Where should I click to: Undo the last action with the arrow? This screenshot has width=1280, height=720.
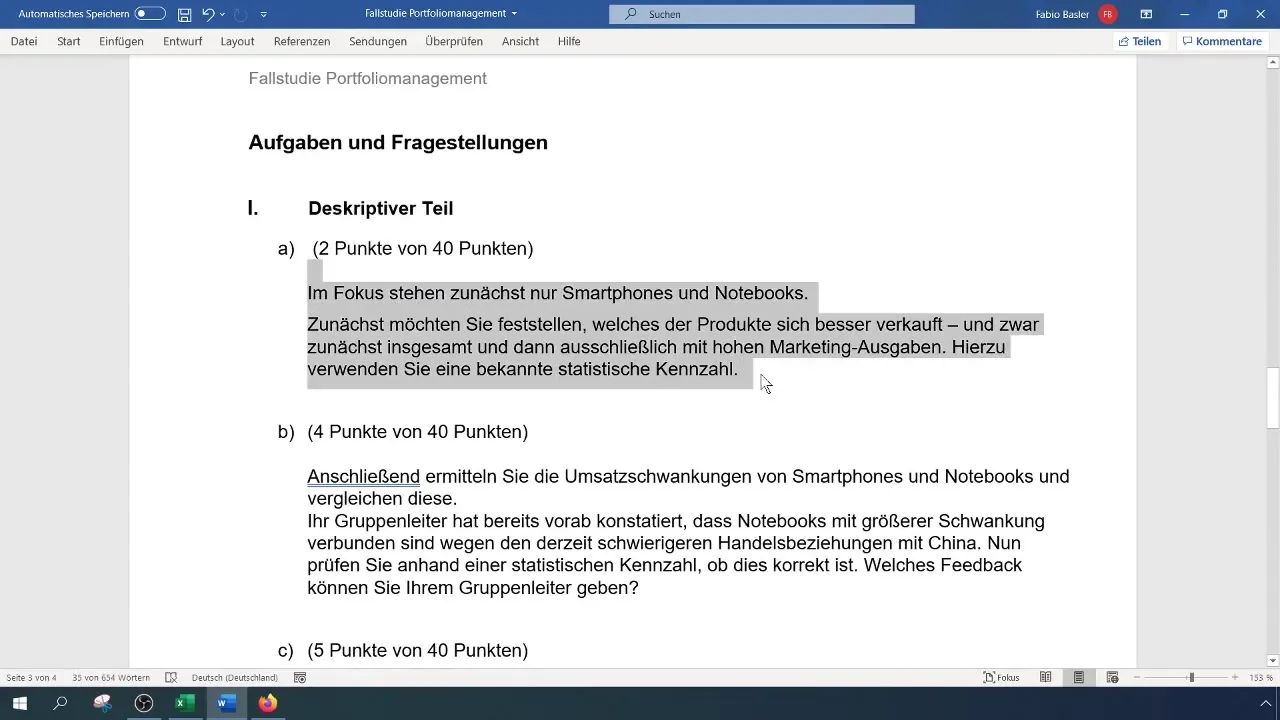coord(208,14)
